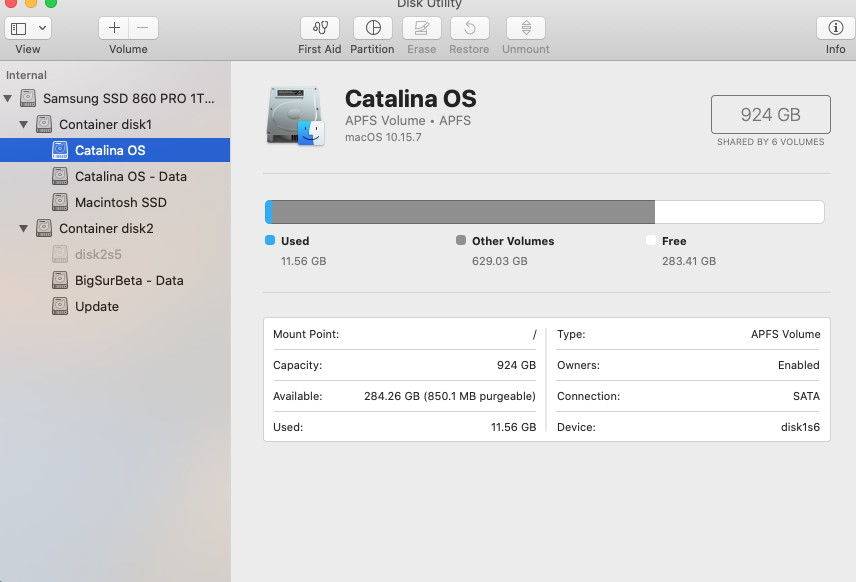Run First Aid on the volume
The image size is (856, 582).
click(320, 28)
